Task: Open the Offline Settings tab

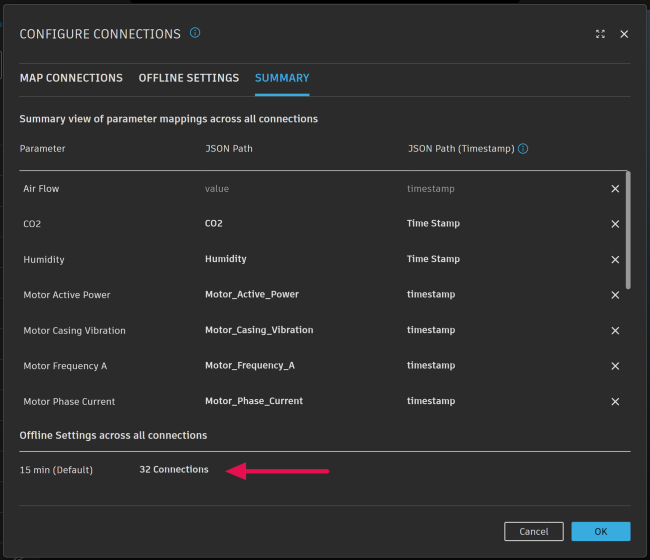Action: (188, 78)
